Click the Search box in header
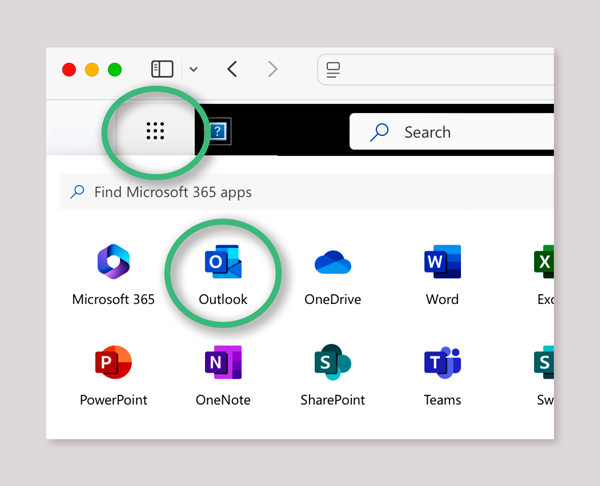Viewport: 600px width, 486px height. pyautogui.click(x=452, y=132)
